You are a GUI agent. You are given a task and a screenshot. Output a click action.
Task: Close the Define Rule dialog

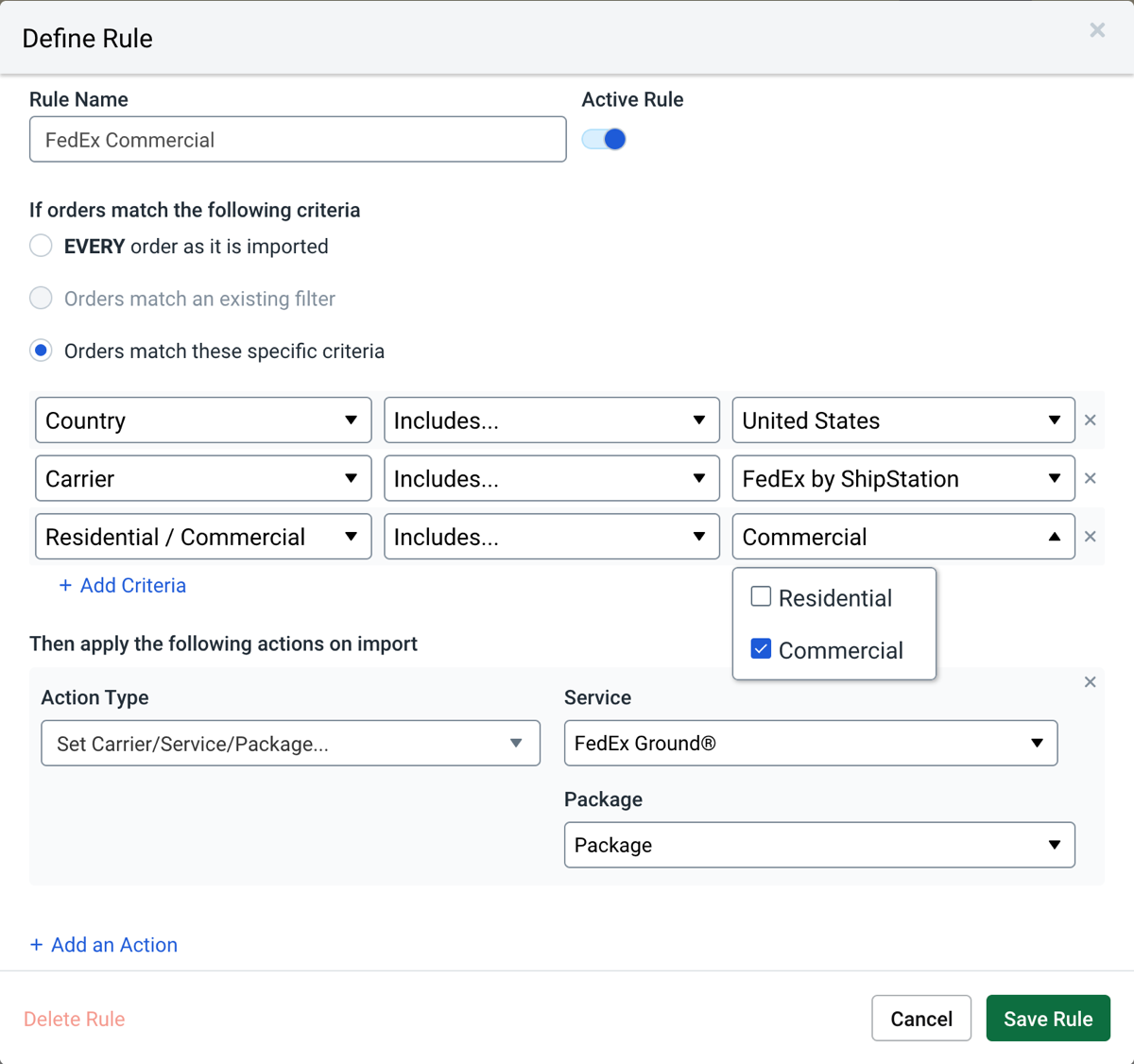[1096, 30]
